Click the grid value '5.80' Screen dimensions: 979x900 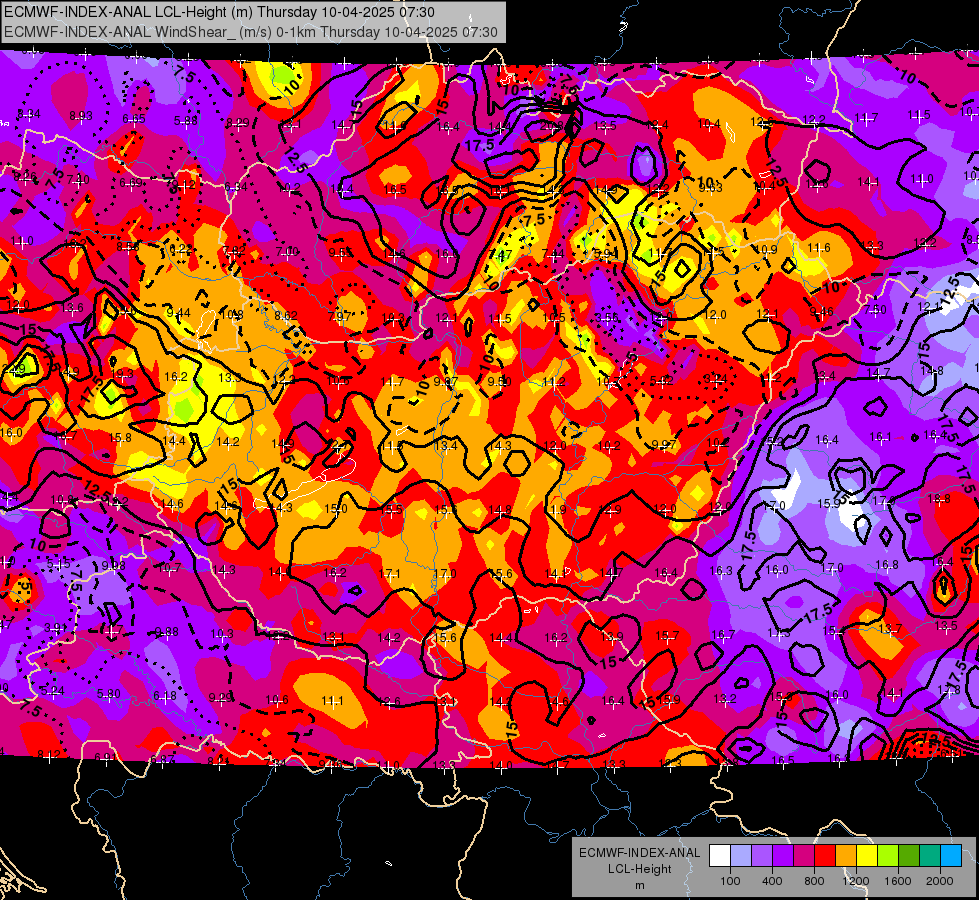(109, 694)
